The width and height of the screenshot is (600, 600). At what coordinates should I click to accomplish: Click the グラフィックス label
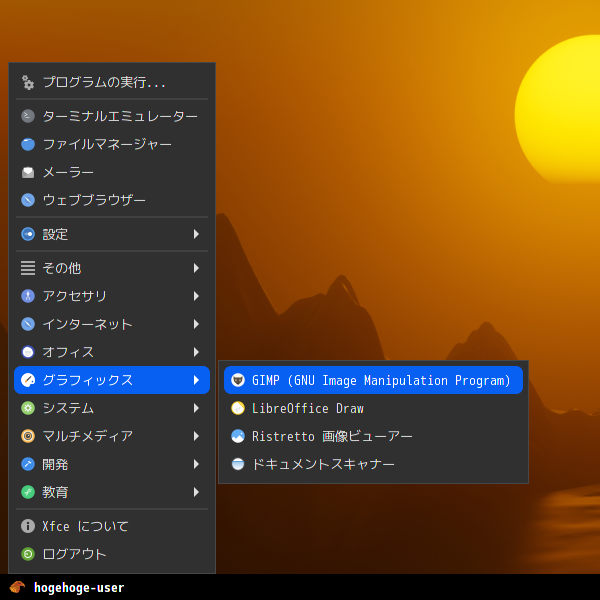coord(87,380)
